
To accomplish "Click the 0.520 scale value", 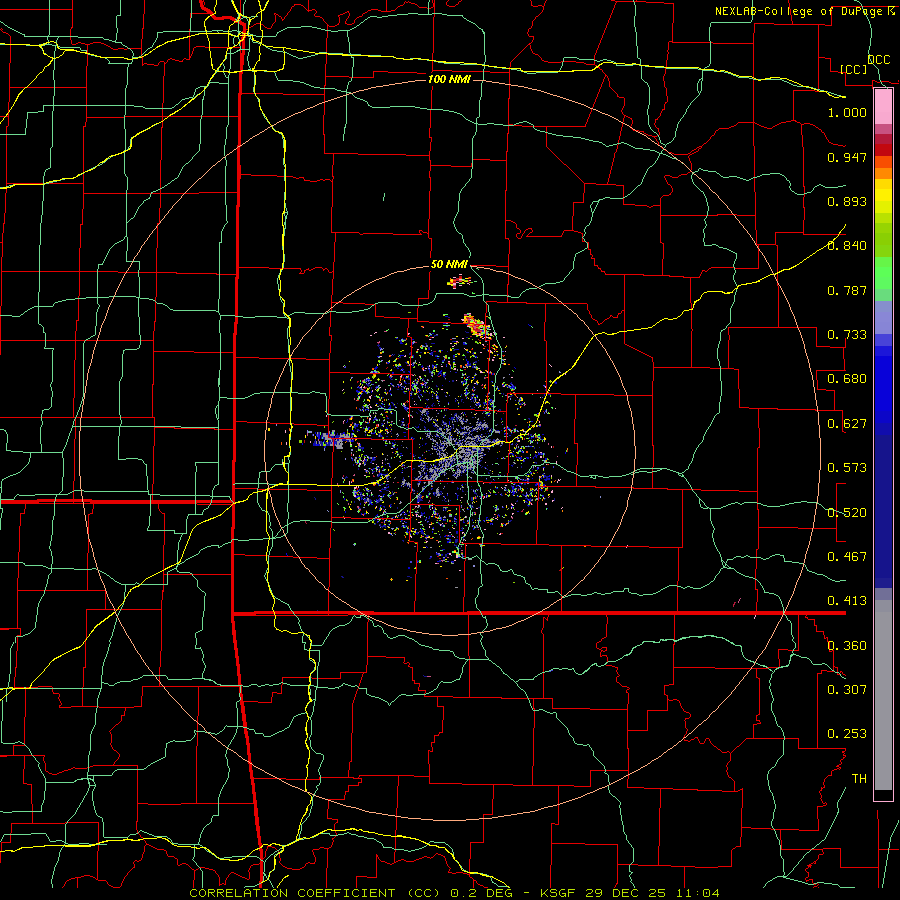I will [x=847, y=513].
